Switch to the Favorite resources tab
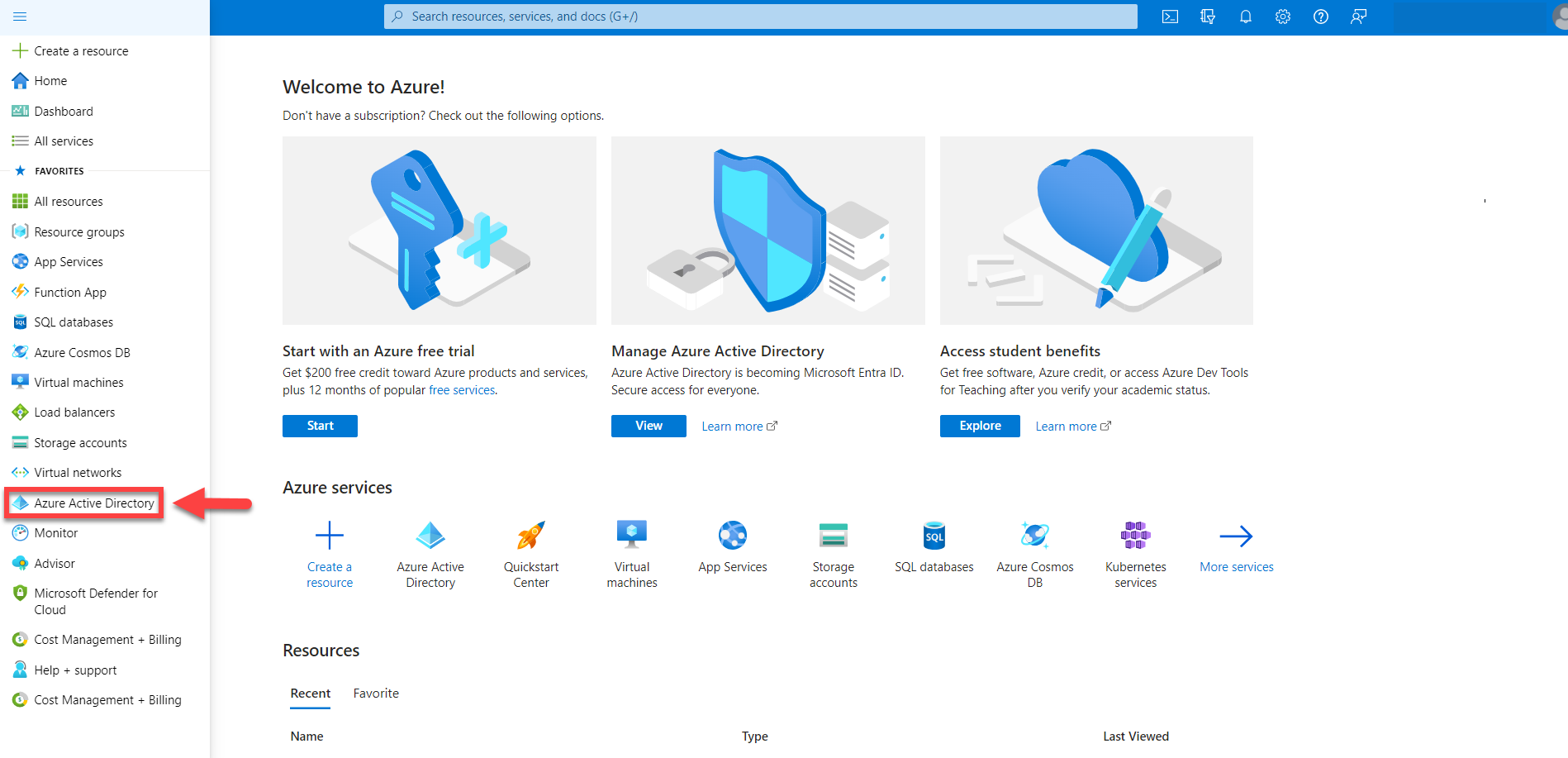 376,694
